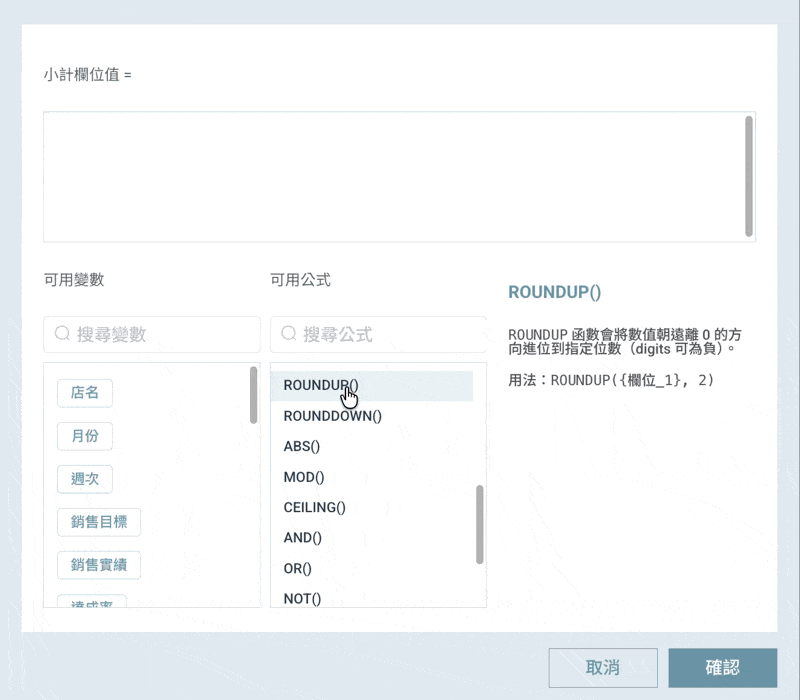The image size is (800, 700).
Task: Pick the ROUNDDOWN() formula
Action: click(x=333, y=416)
